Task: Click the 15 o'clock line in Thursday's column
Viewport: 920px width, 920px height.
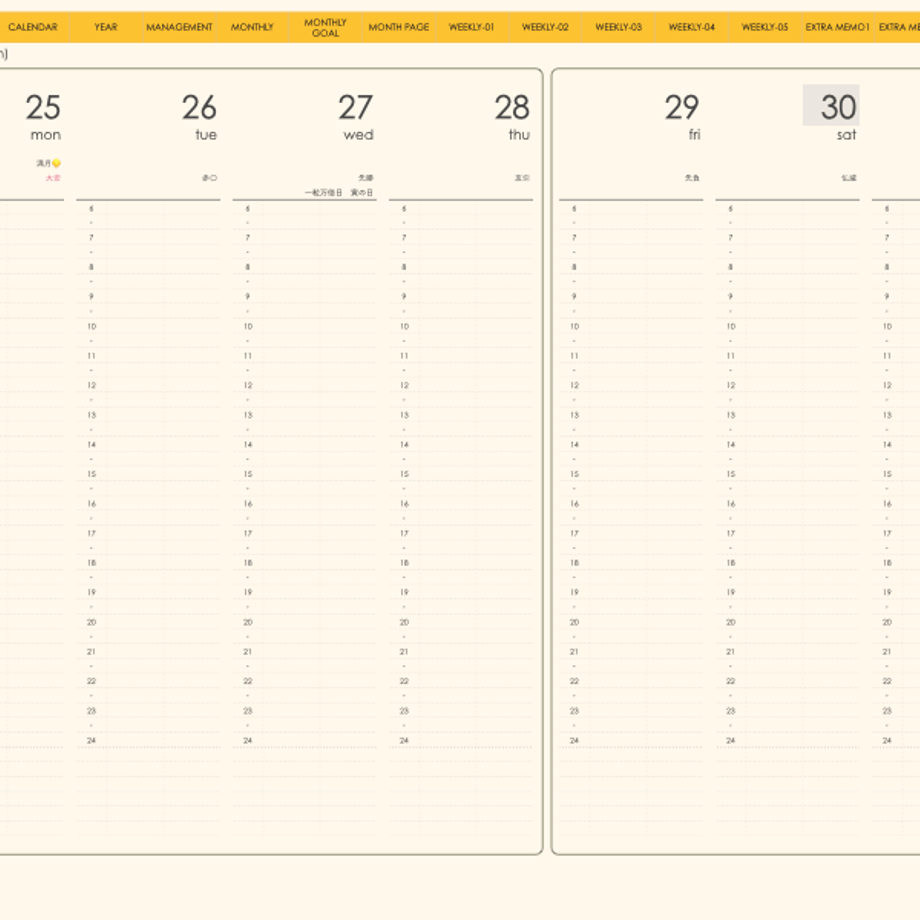Action: 461,474
